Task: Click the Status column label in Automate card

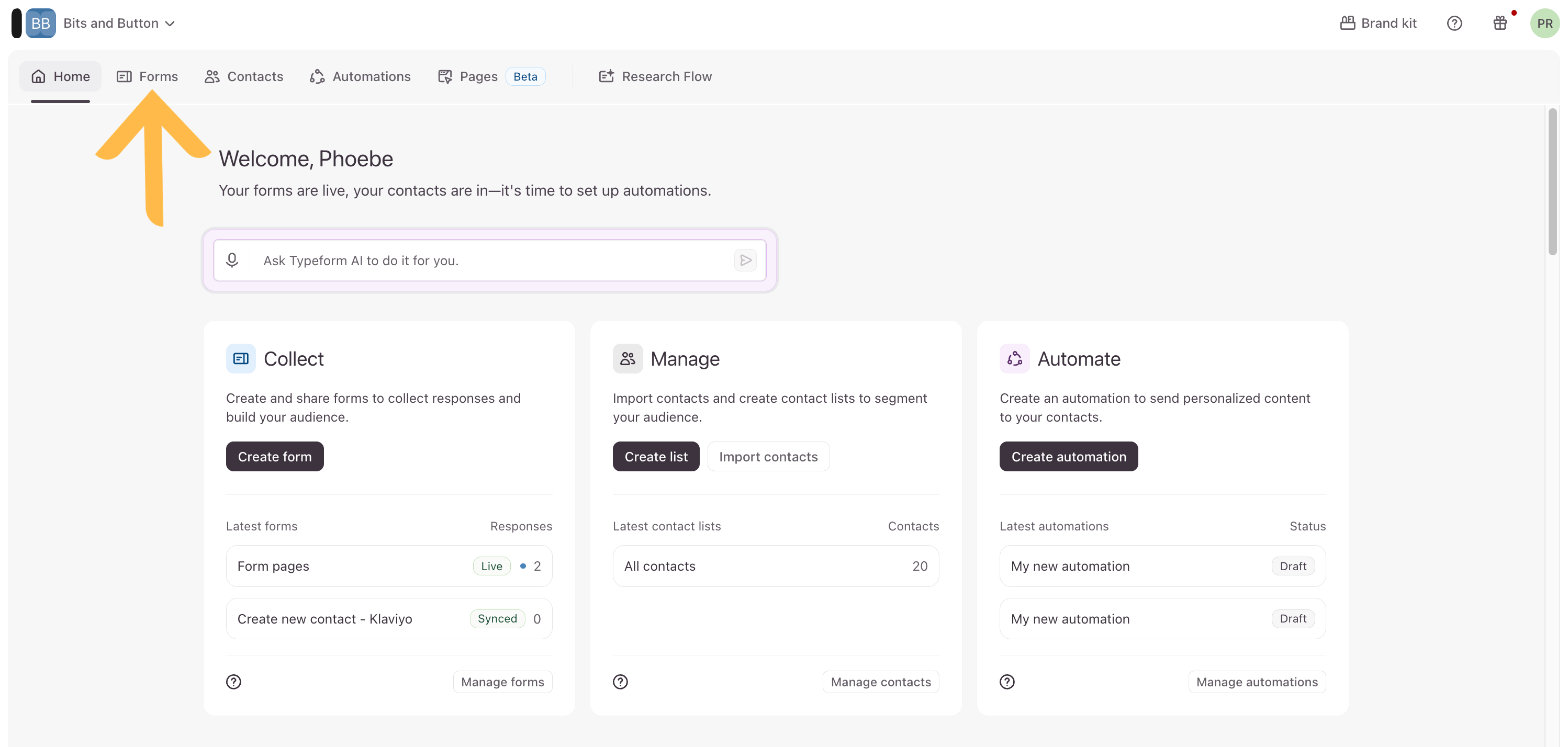Action: (x=1307, y=526)
